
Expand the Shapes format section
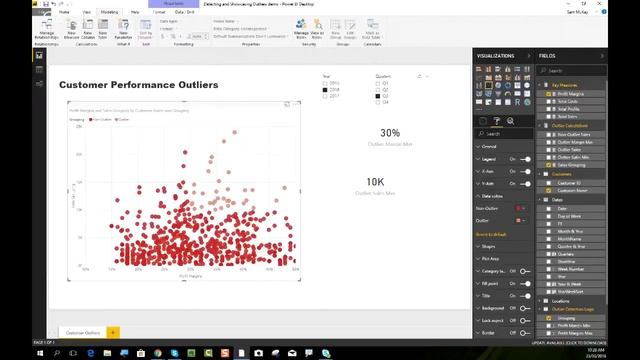(x=486, y=247)
